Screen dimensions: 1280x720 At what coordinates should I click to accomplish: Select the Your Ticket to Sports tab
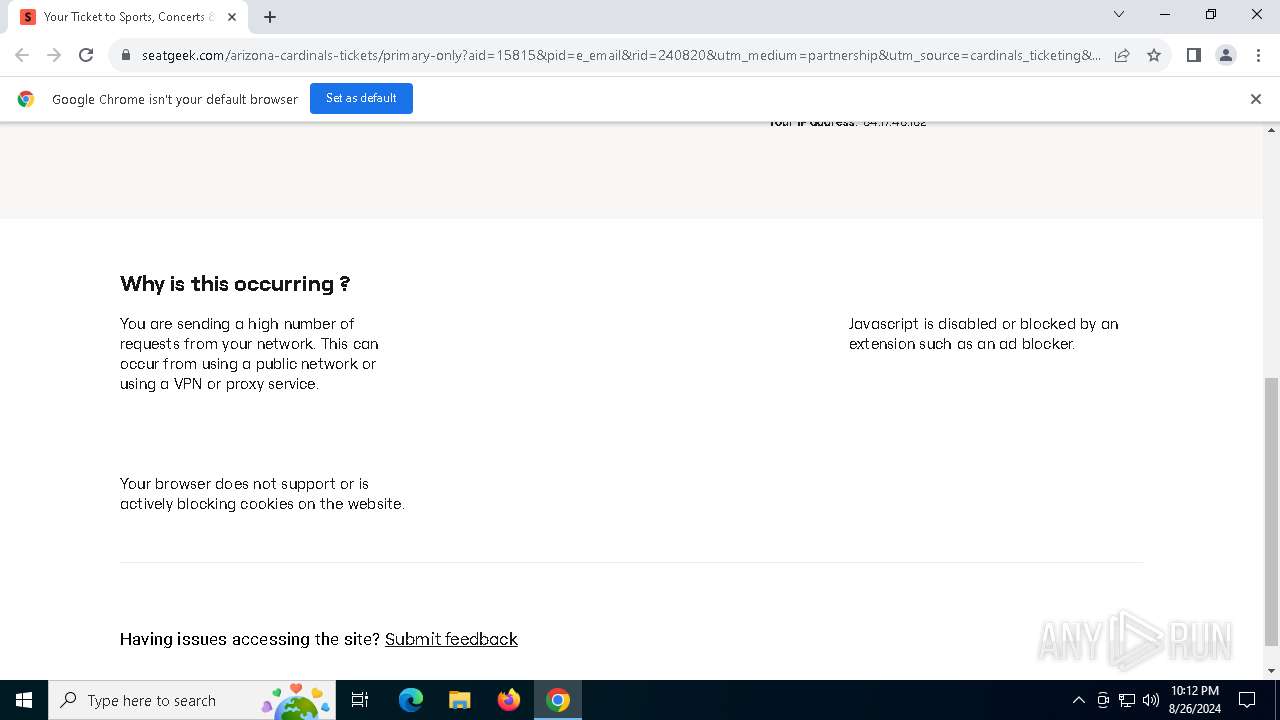coord(130,17)
